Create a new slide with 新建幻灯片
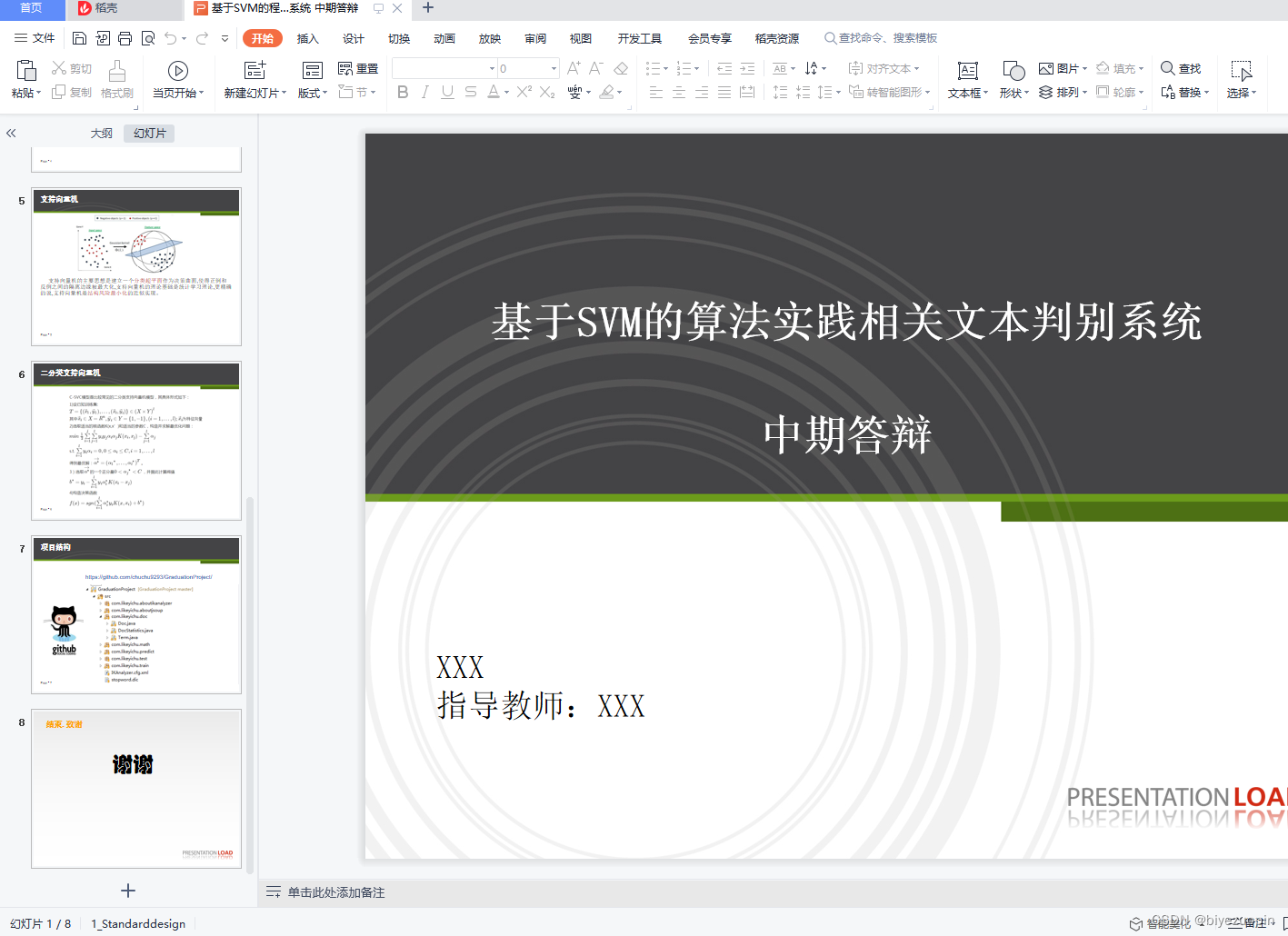 254,71
